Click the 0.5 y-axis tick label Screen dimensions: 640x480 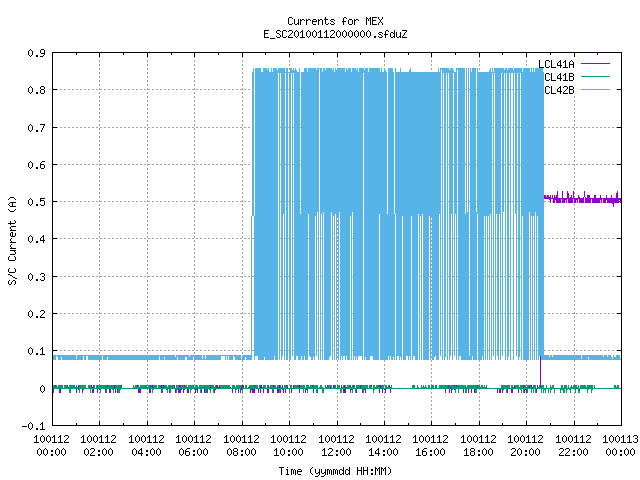(x=36, y=202)
